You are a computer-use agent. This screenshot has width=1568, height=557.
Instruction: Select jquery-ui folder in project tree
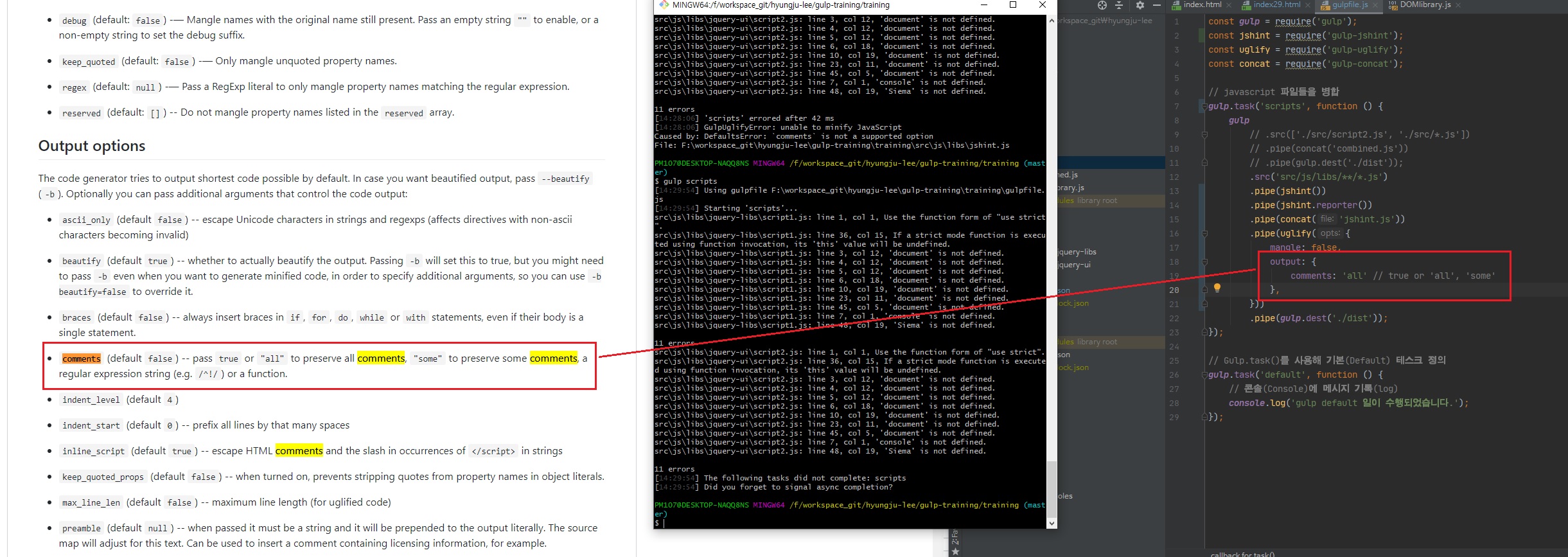1075,265
